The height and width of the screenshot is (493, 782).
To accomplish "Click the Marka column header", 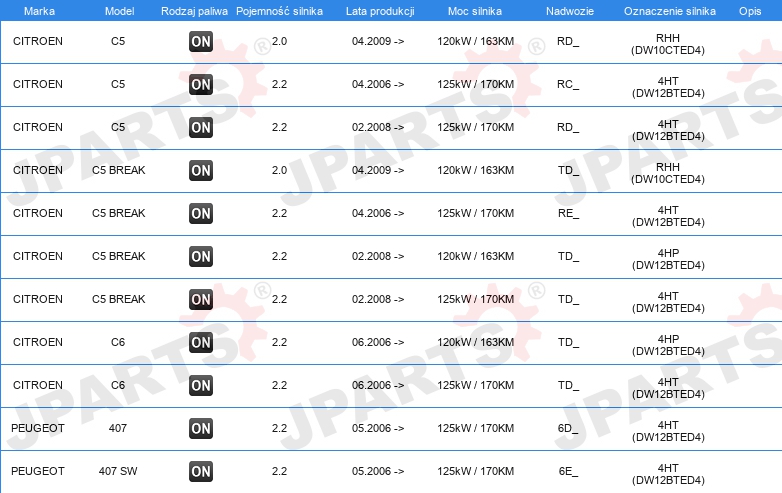I will point(39,11).
